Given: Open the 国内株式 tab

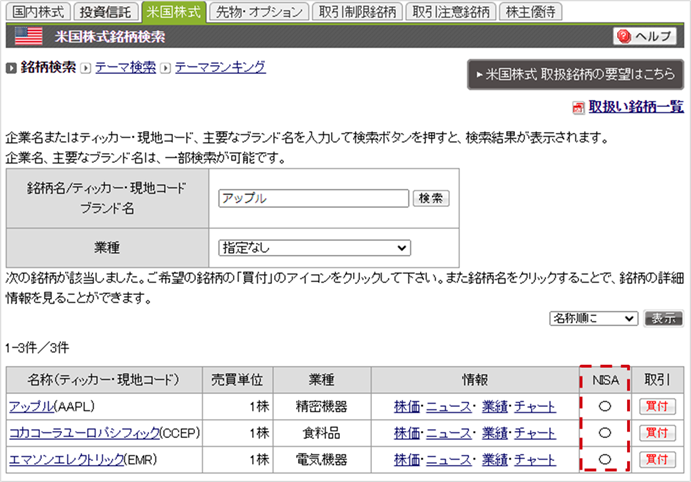Looking at the screenshot, I should click(x=38, y=12).
